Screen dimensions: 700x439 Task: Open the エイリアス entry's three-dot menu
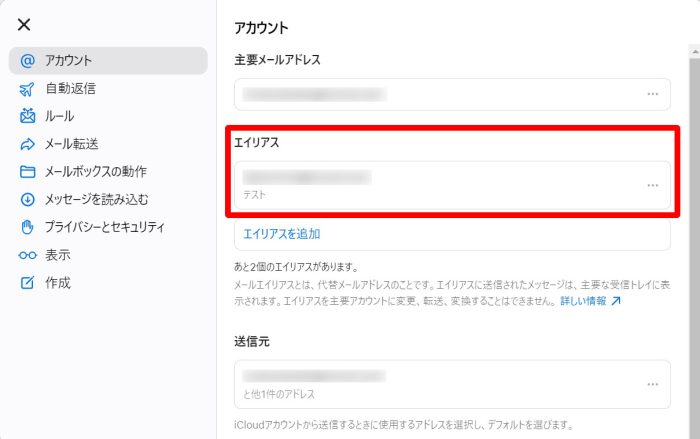coord(652,185)
